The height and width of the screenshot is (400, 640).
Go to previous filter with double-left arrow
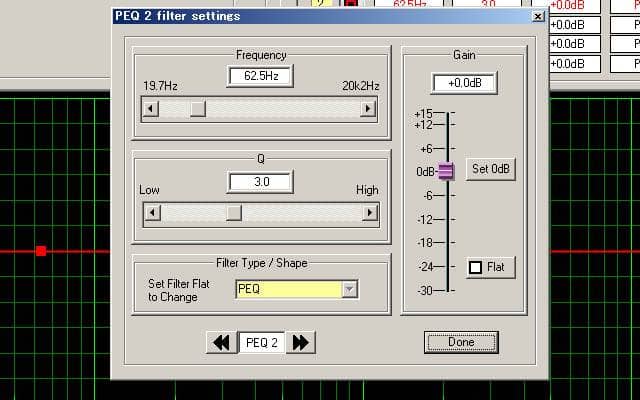222,343
